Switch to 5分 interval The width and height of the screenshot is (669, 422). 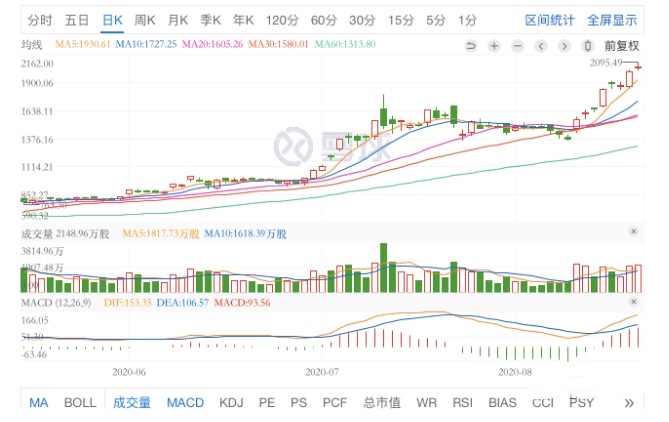click(x=436, y=20)
